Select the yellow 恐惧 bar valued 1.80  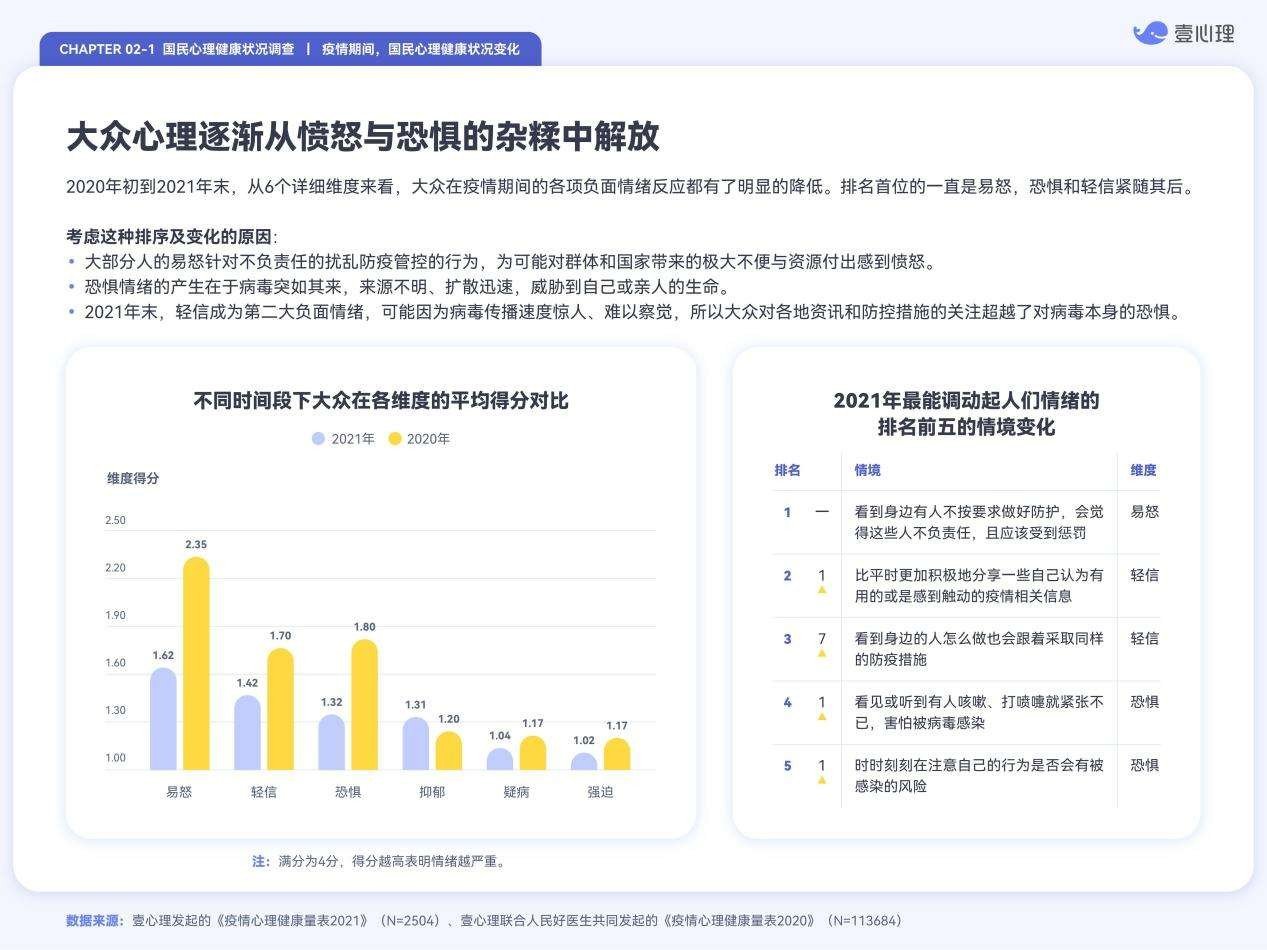click(x=365, y=705)
